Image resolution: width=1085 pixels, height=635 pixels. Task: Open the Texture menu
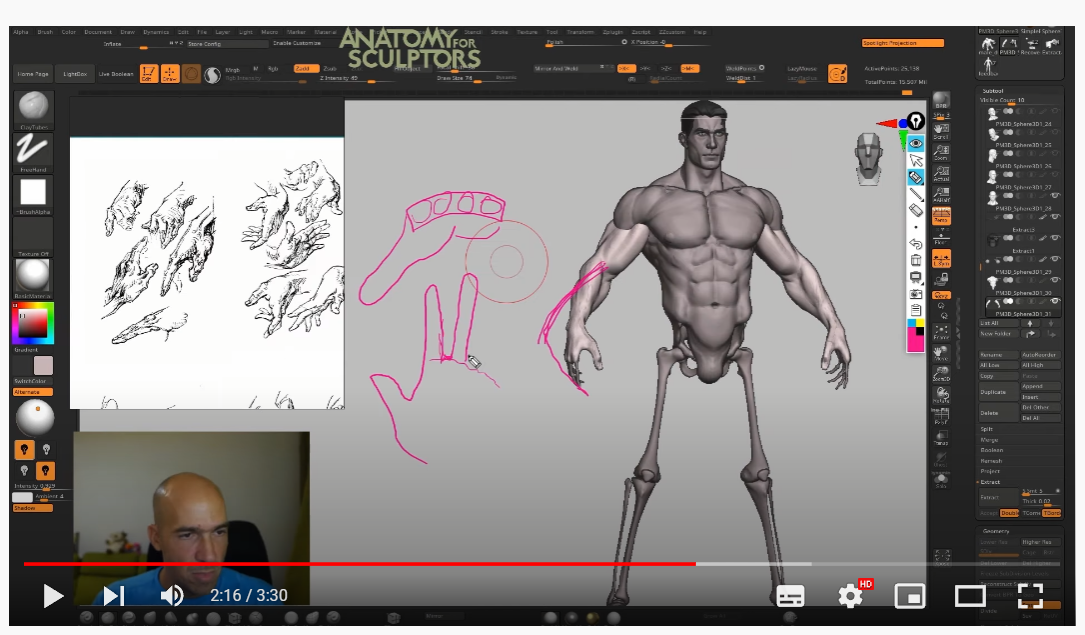point(527,32)
